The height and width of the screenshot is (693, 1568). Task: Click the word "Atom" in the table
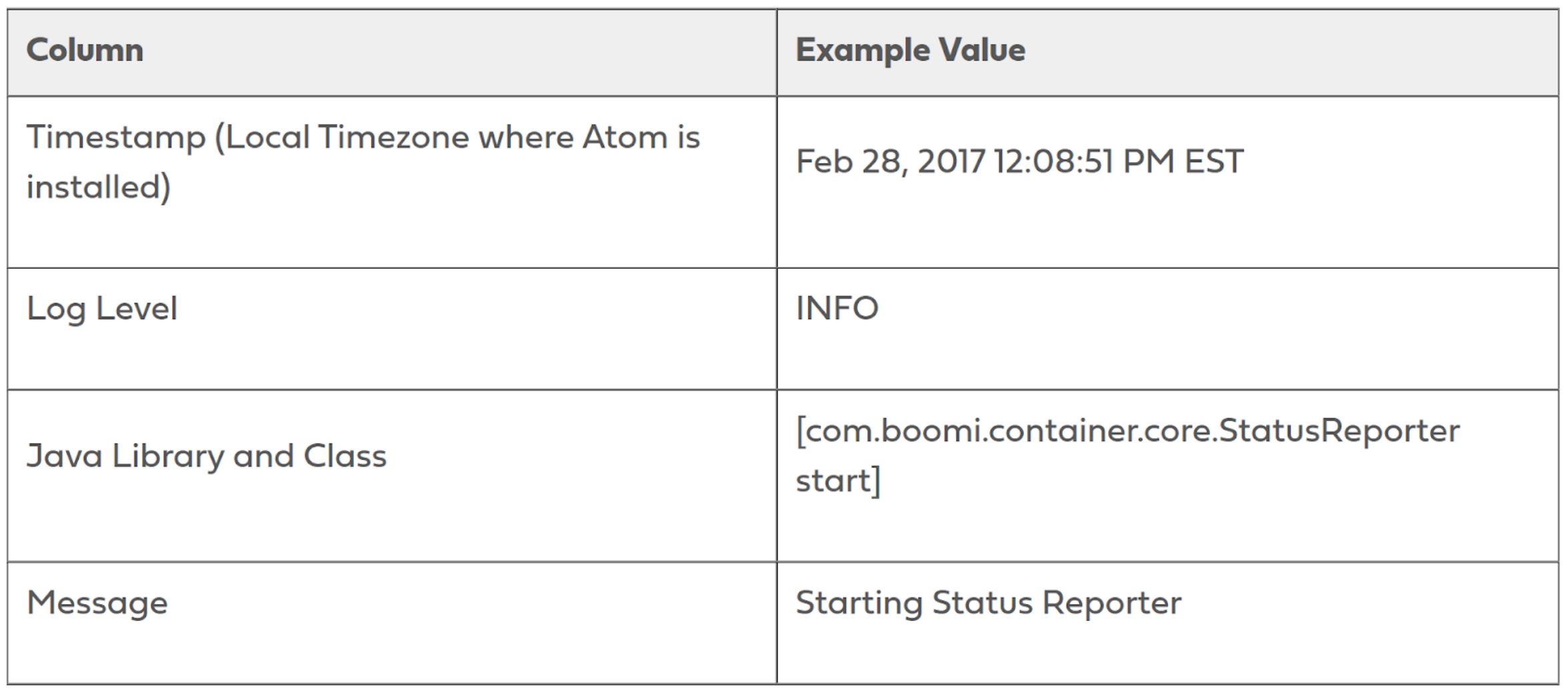[x=625, y=137]
